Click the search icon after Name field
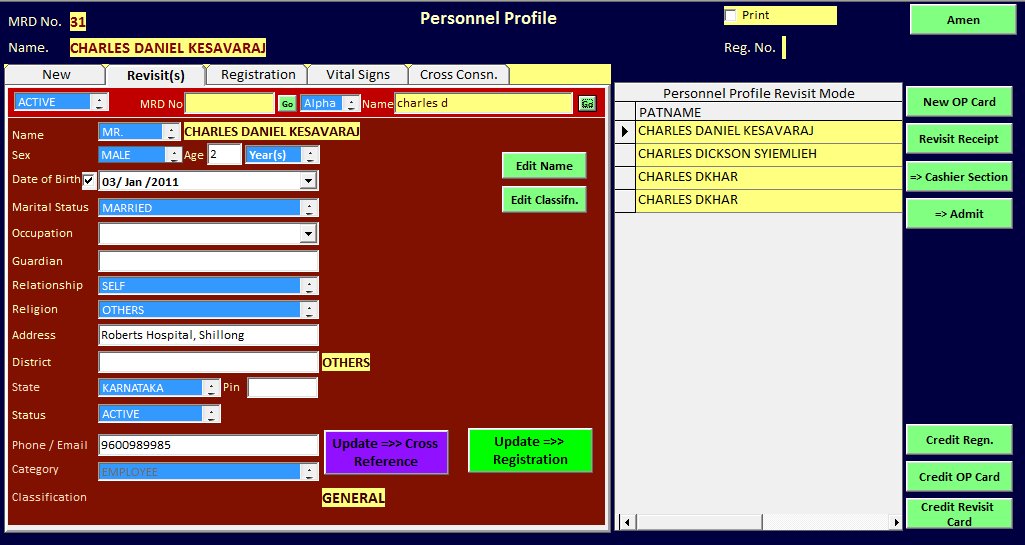1025x545 pixels. coord(587,103)
